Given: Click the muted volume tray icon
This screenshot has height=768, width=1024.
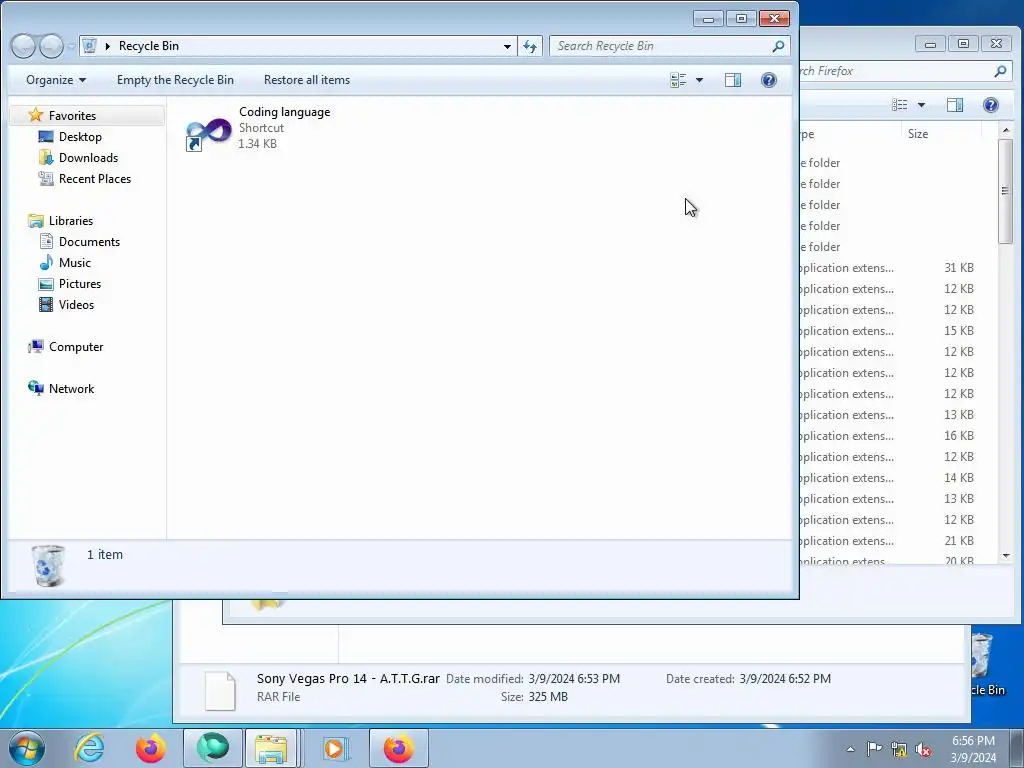Looking at the screenshot, I should click(x=923, y=749).
